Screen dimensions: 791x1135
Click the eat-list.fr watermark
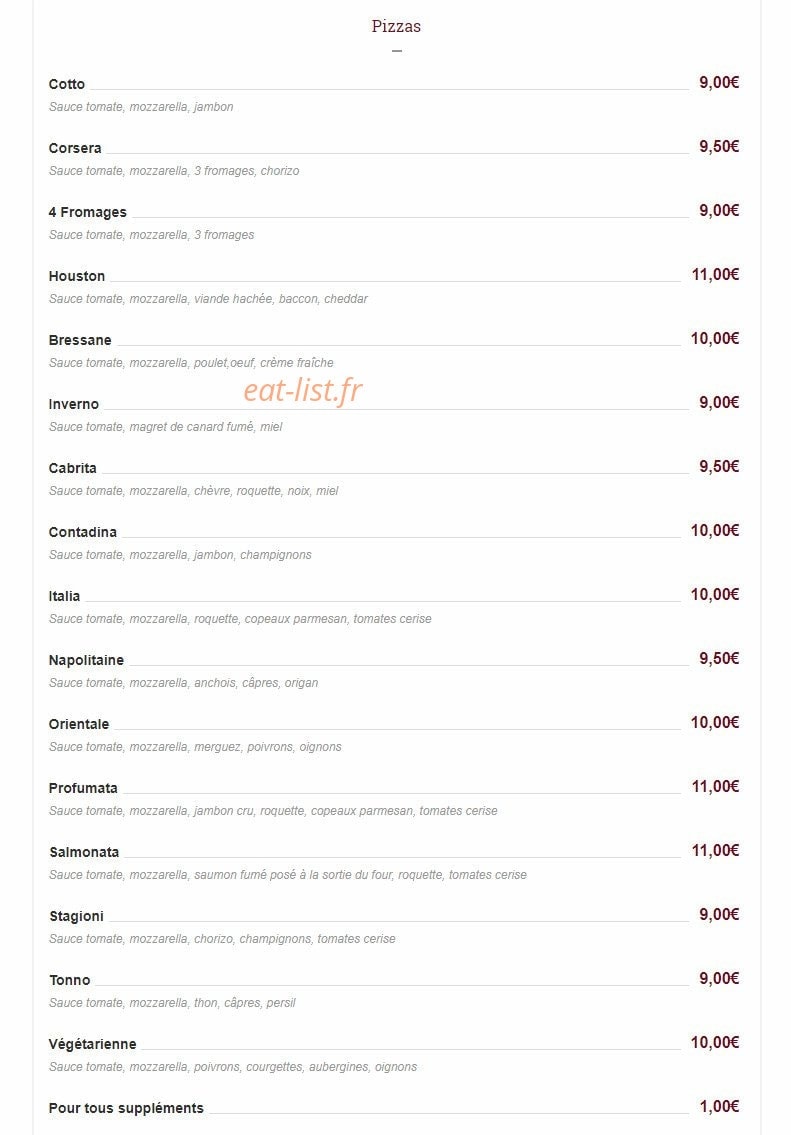[x=303, y=391]
